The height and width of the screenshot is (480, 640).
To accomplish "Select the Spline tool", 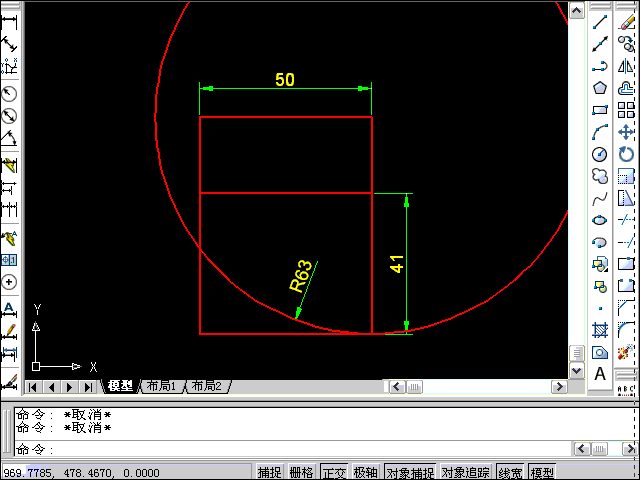I will (x=600, y=199).
